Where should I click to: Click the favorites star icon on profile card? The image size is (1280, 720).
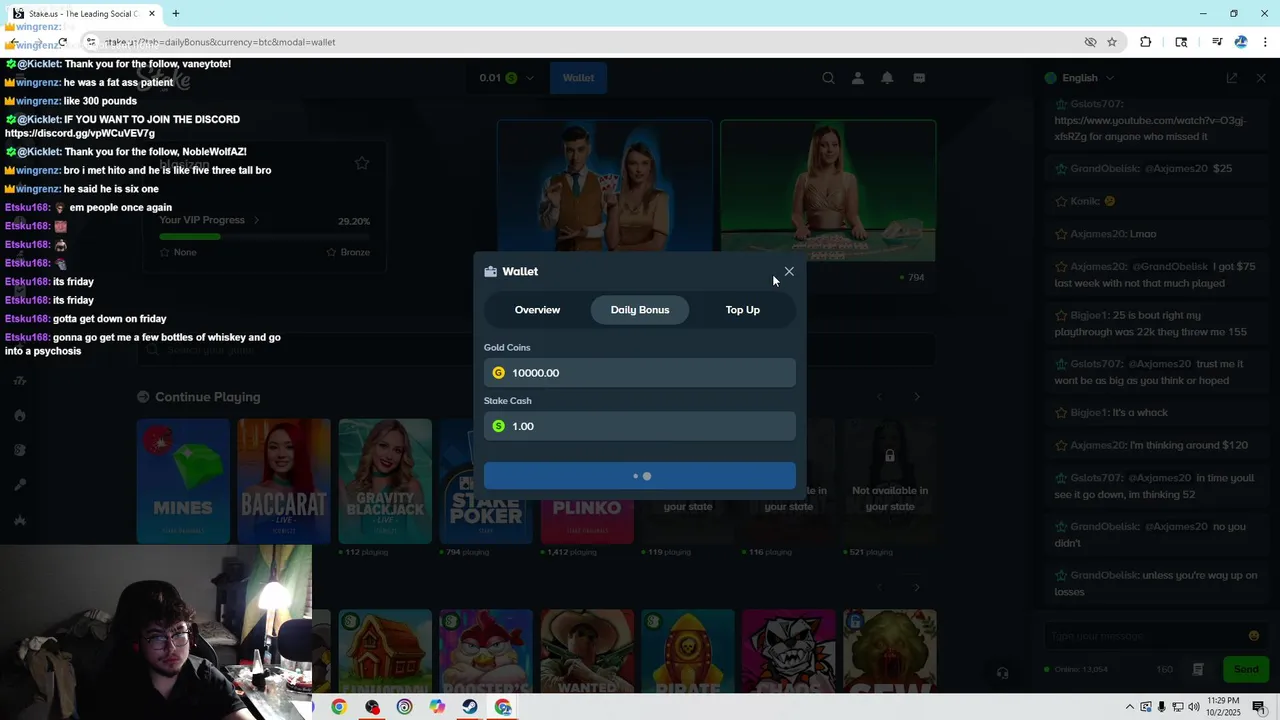coord(362,163)
